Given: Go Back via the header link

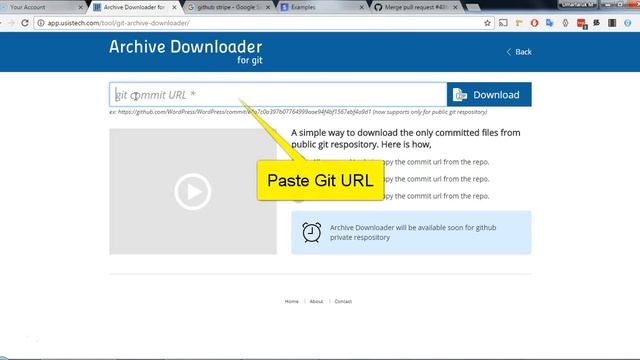Looking at the screenshot, I should (519, 52).
